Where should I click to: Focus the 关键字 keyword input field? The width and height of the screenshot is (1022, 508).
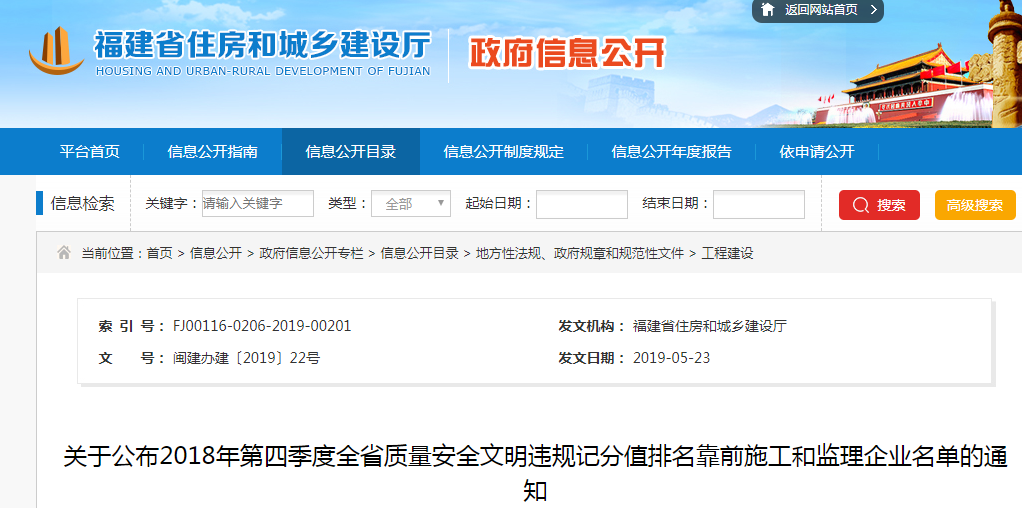(257, 204)
